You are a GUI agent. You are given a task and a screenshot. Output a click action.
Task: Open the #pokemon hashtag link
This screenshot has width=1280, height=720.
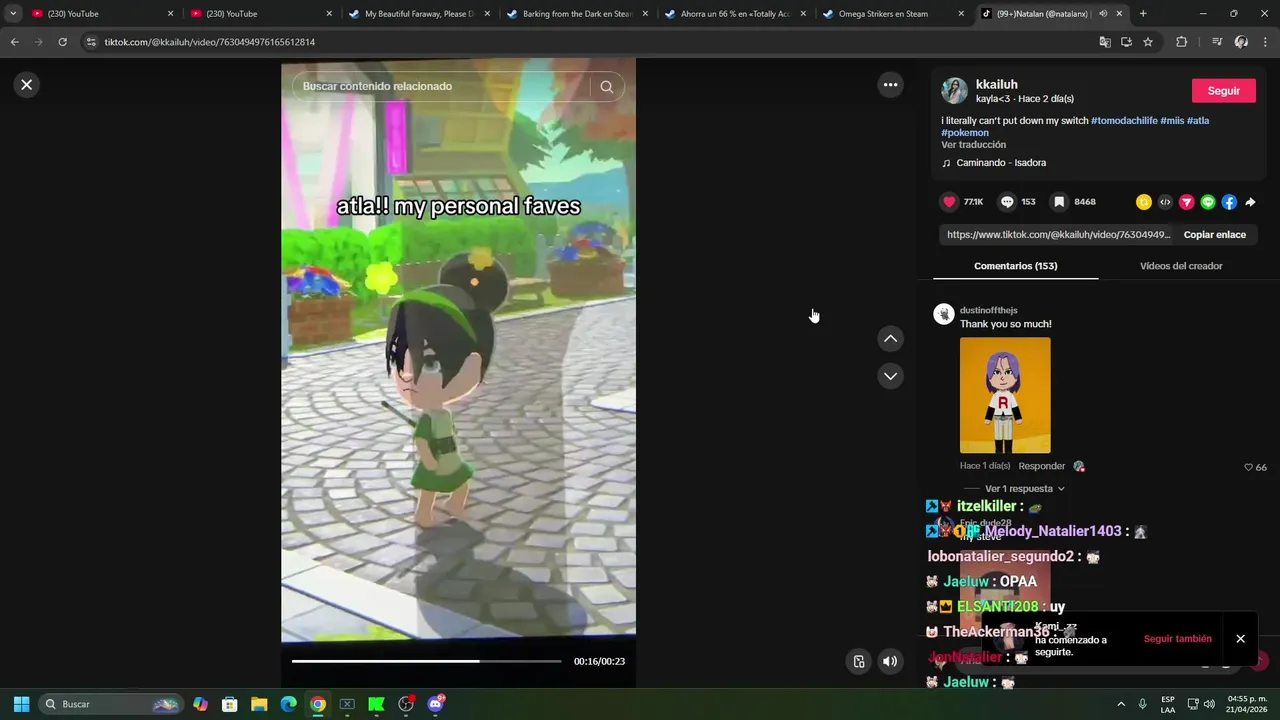965,133
